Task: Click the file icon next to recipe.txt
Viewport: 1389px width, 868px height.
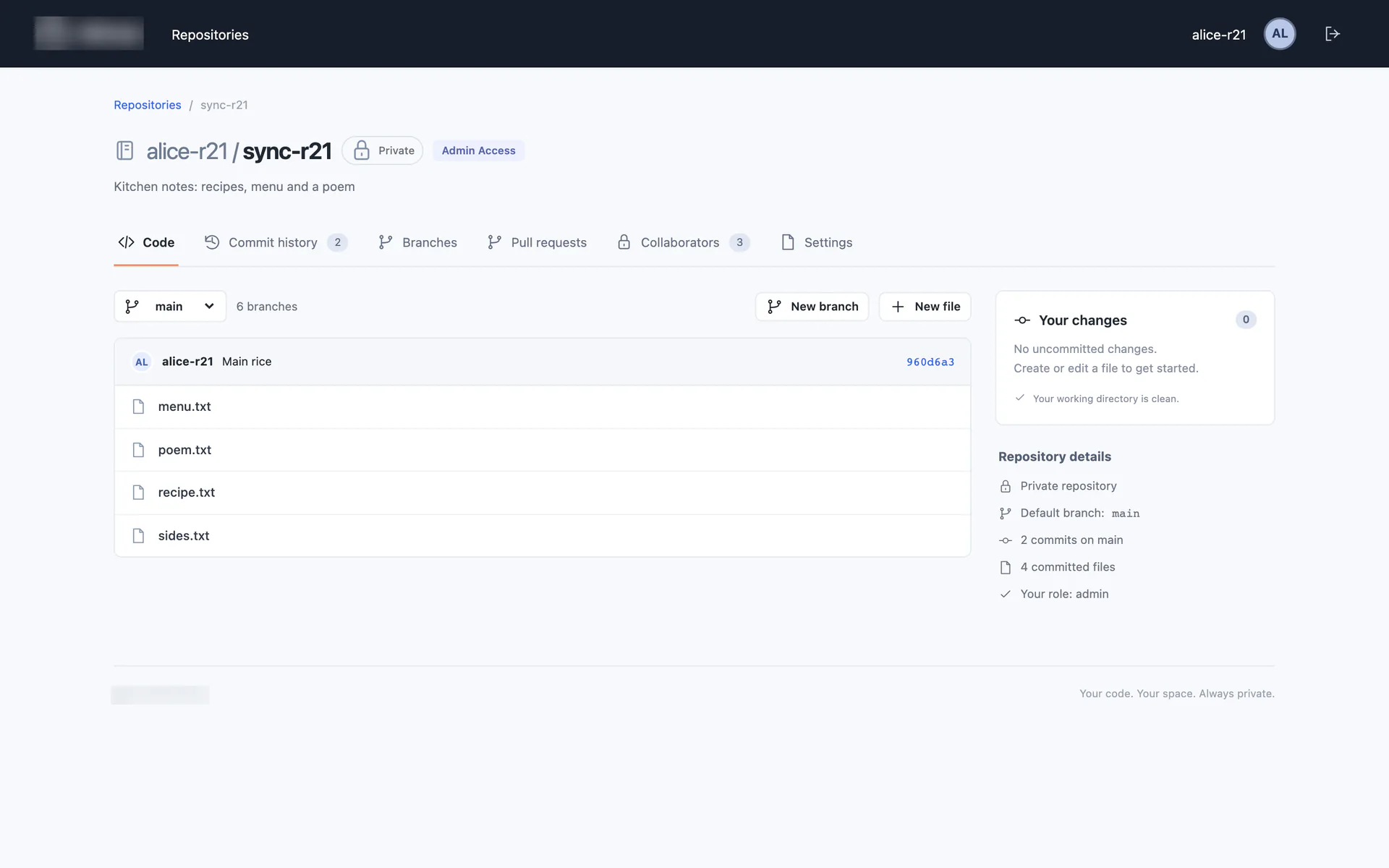Action: click(x=138, y=493)
